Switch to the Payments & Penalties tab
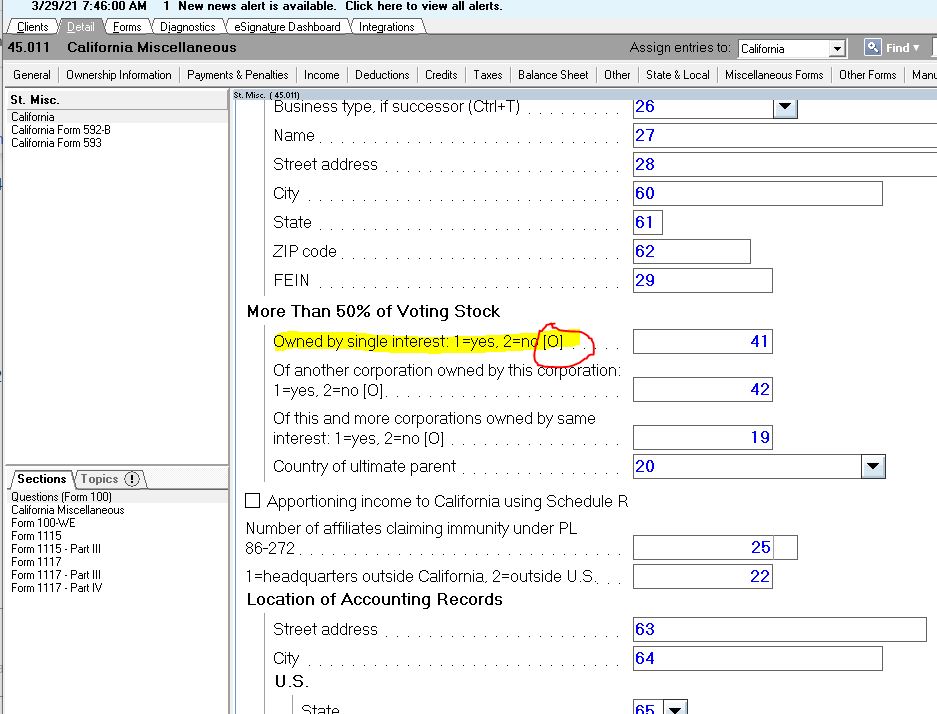937x714 pixels. tap(237, 74)
